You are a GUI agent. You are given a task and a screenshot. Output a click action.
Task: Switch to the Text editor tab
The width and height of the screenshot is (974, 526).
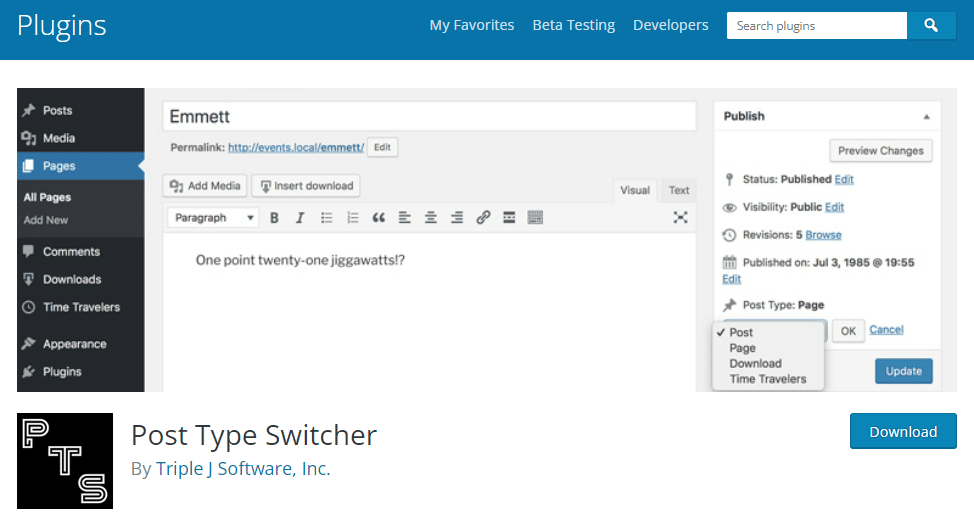(679, 191)
